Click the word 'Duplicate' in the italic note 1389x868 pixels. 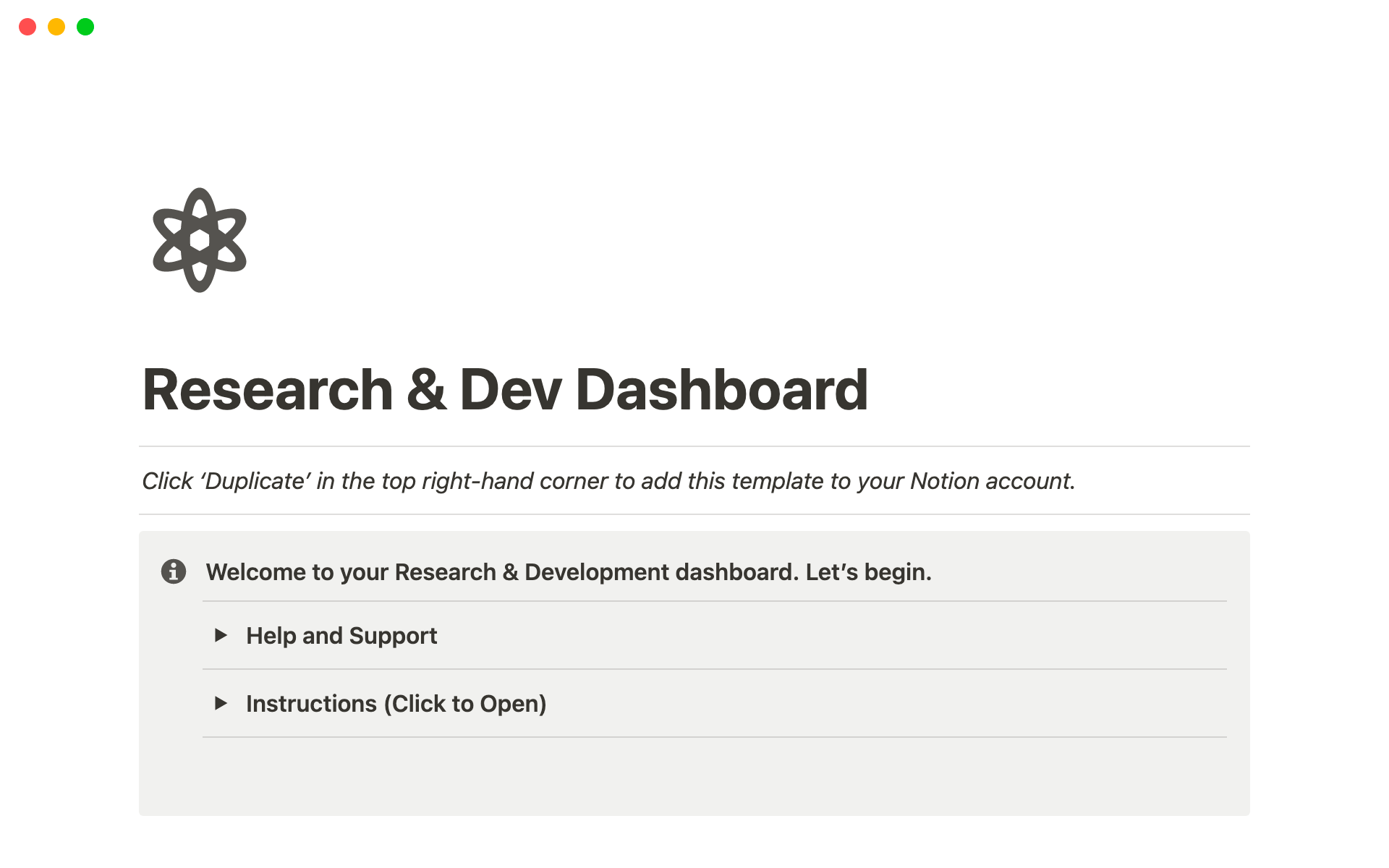[255, 481]
